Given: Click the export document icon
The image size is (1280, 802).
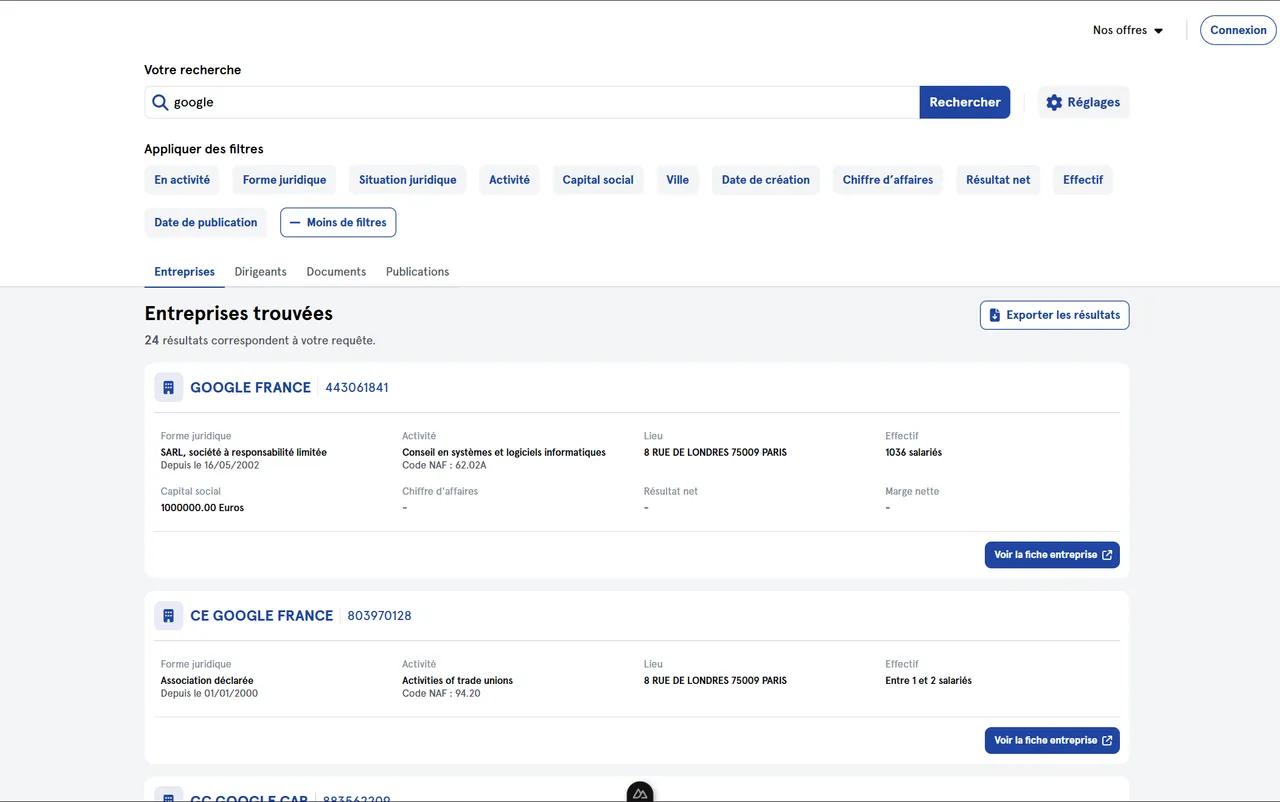Looking at the screenshot, I should click(x=995, y=315).
